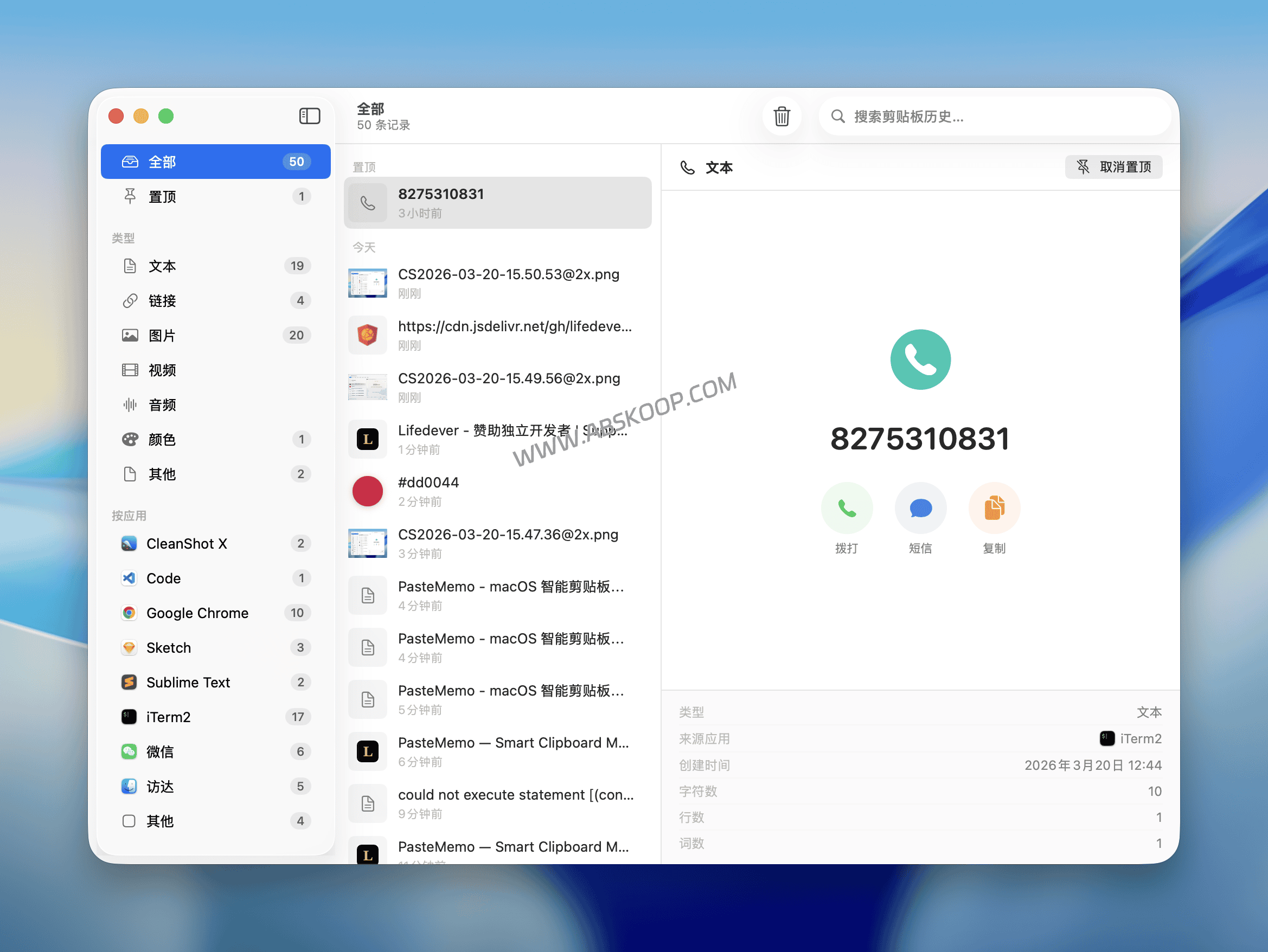The image size is (1268, 952).
Task: Filter clips by Google Chrome
Action: point(197,613)
